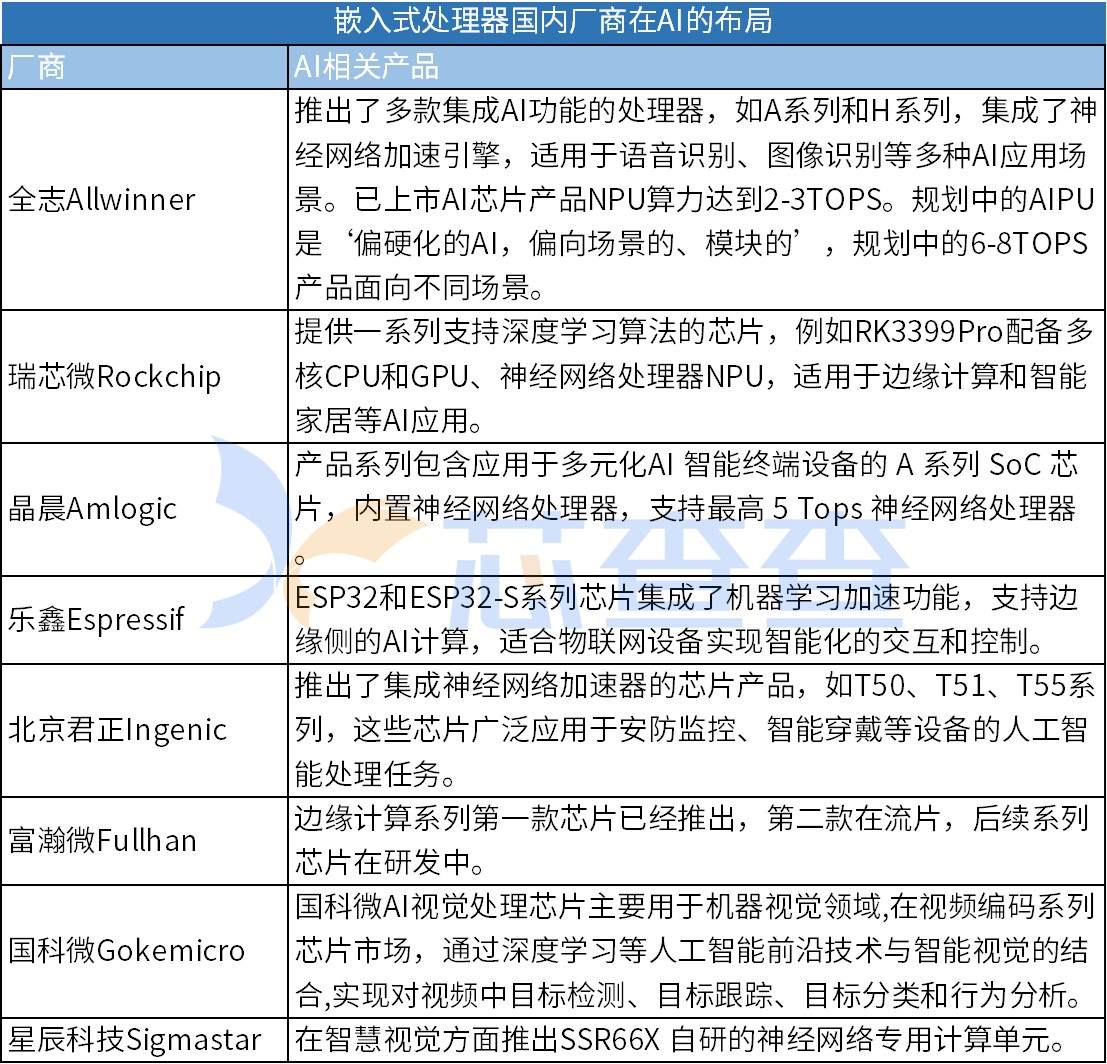
Task: Click the 瑞芯微Rockchip vendor cell
Action: pos(115,377)
